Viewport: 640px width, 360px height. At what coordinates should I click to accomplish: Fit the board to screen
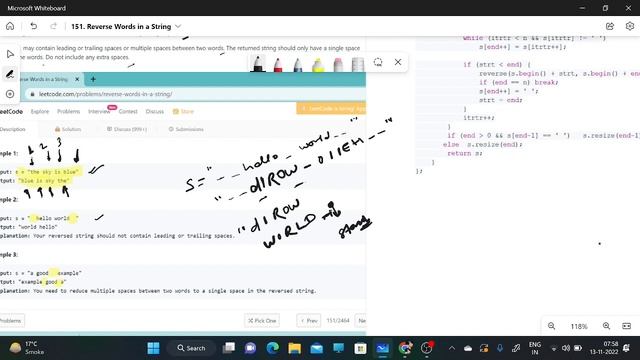point(627,326)
